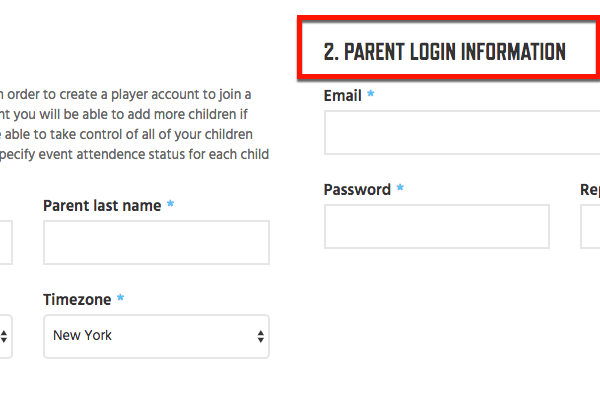Click the asterisk after Parent last name
This screenshot has width=600, height=397.
pyautogui.click(x=170, y=204)
